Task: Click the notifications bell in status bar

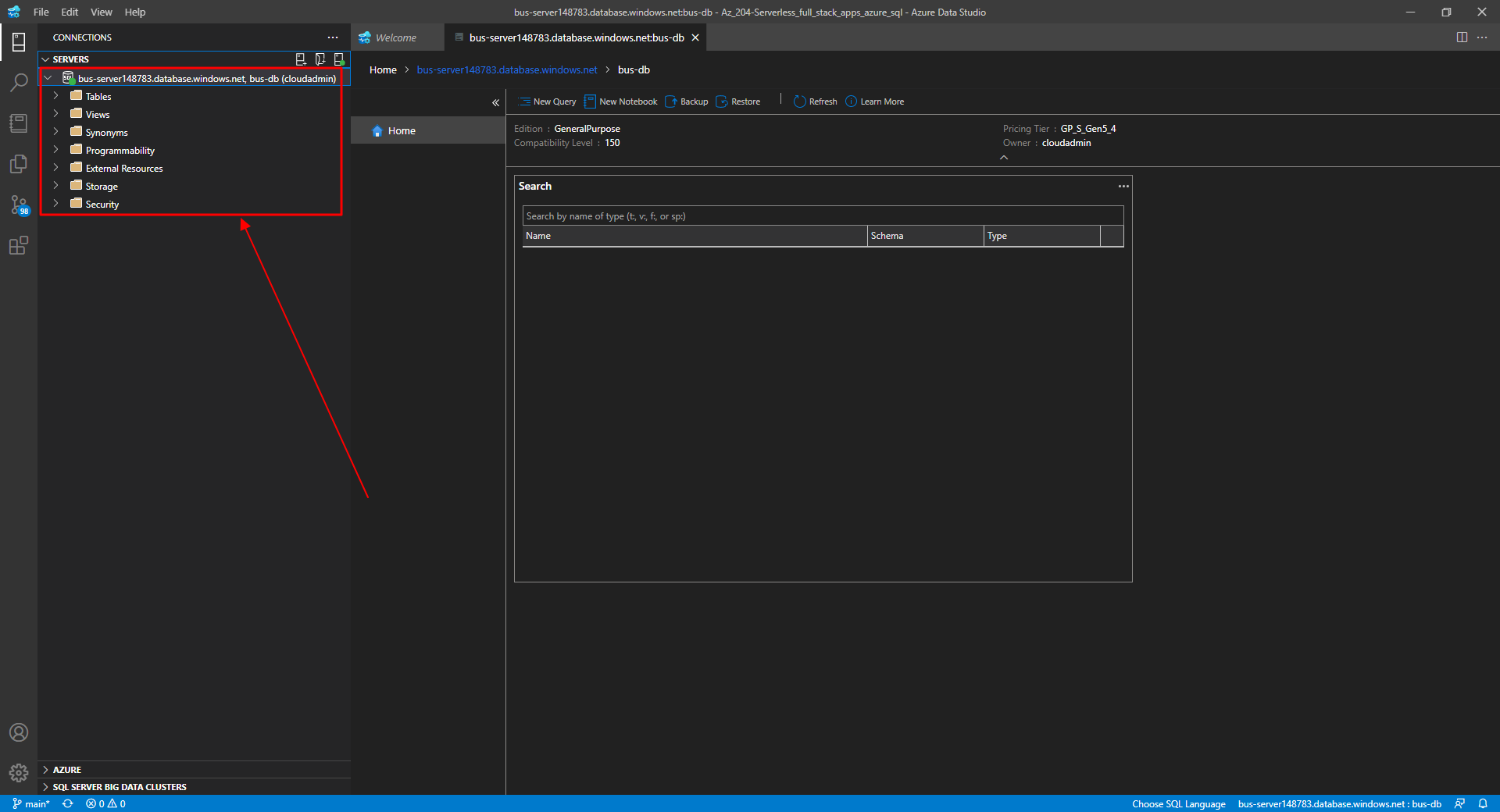Action: [x=1483, y=803]
